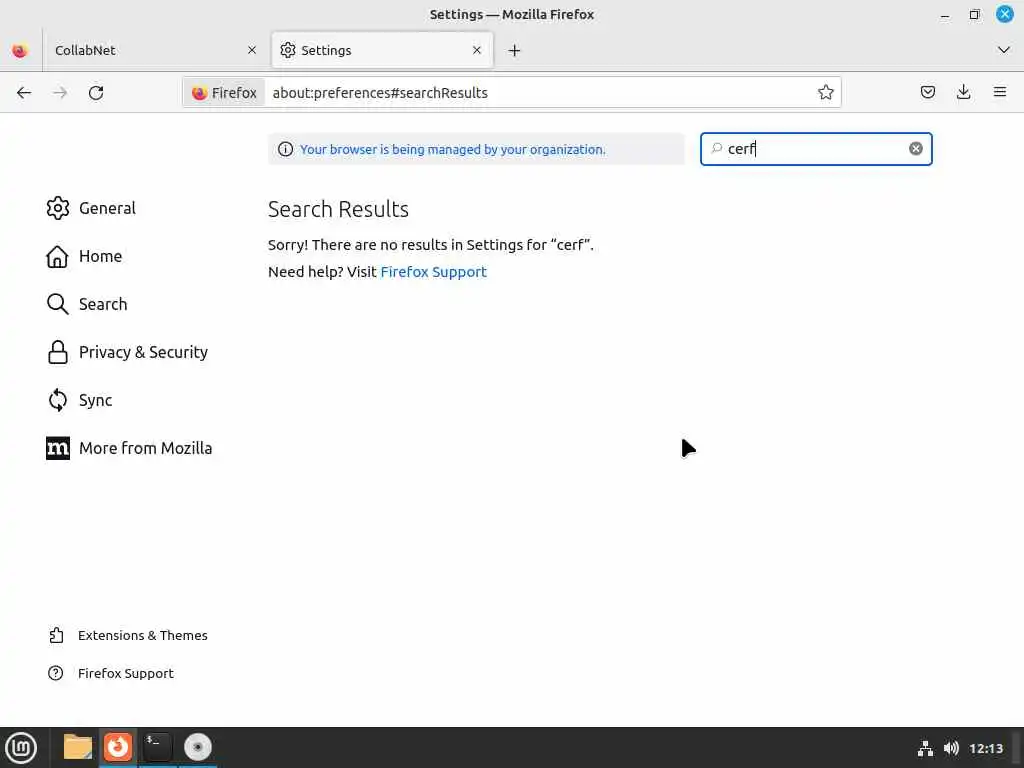This screenshot has height=768, width=1024.
Task: Clear the settings search text
Action: [x=916, y=149]
